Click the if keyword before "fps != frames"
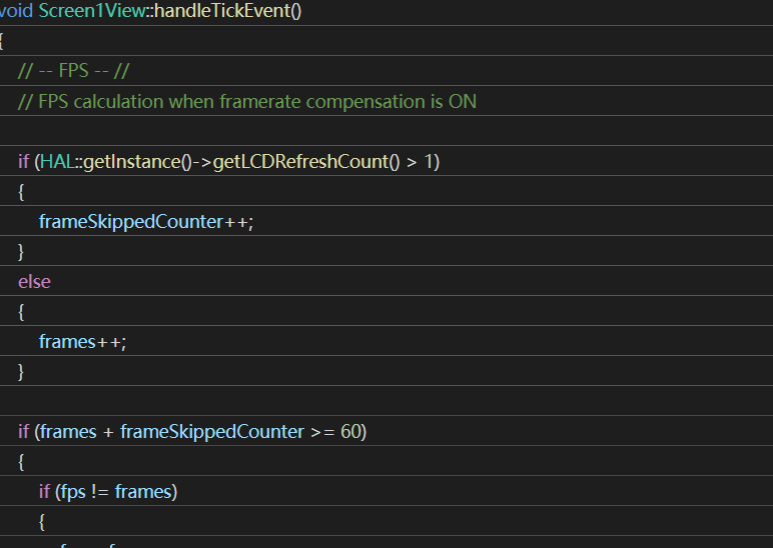This screenshot has height=548, width=773. tap(44, 491)
